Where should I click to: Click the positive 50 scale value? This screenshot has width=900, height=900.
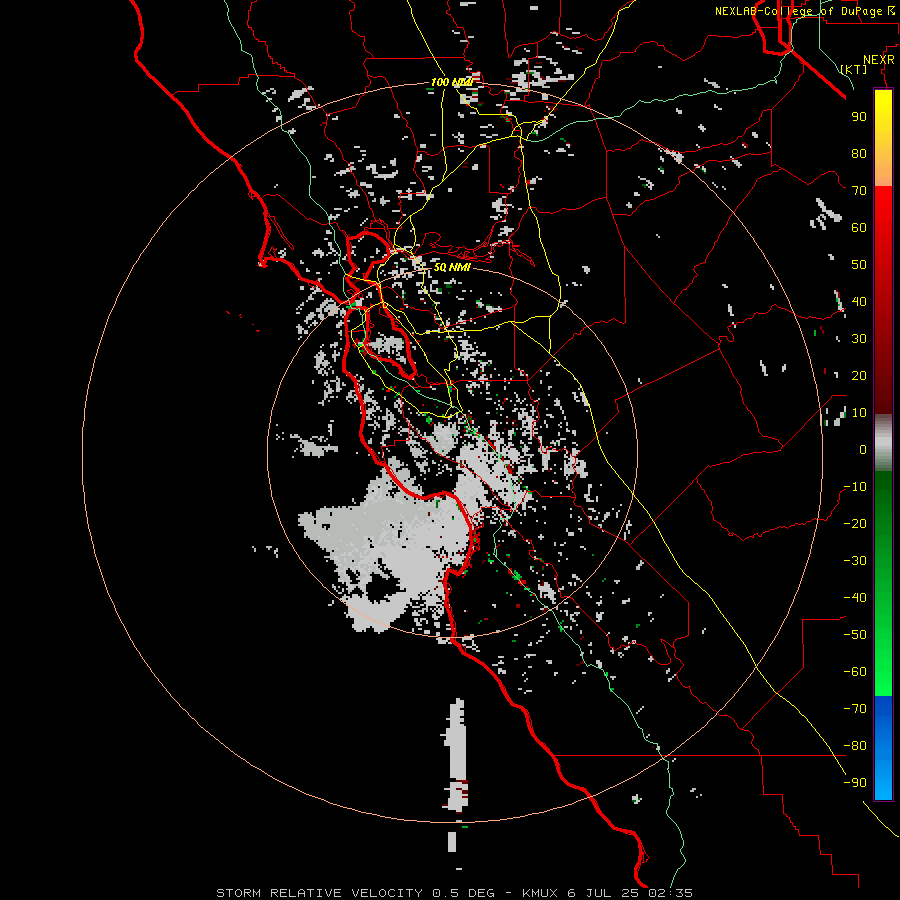point(859,265)
